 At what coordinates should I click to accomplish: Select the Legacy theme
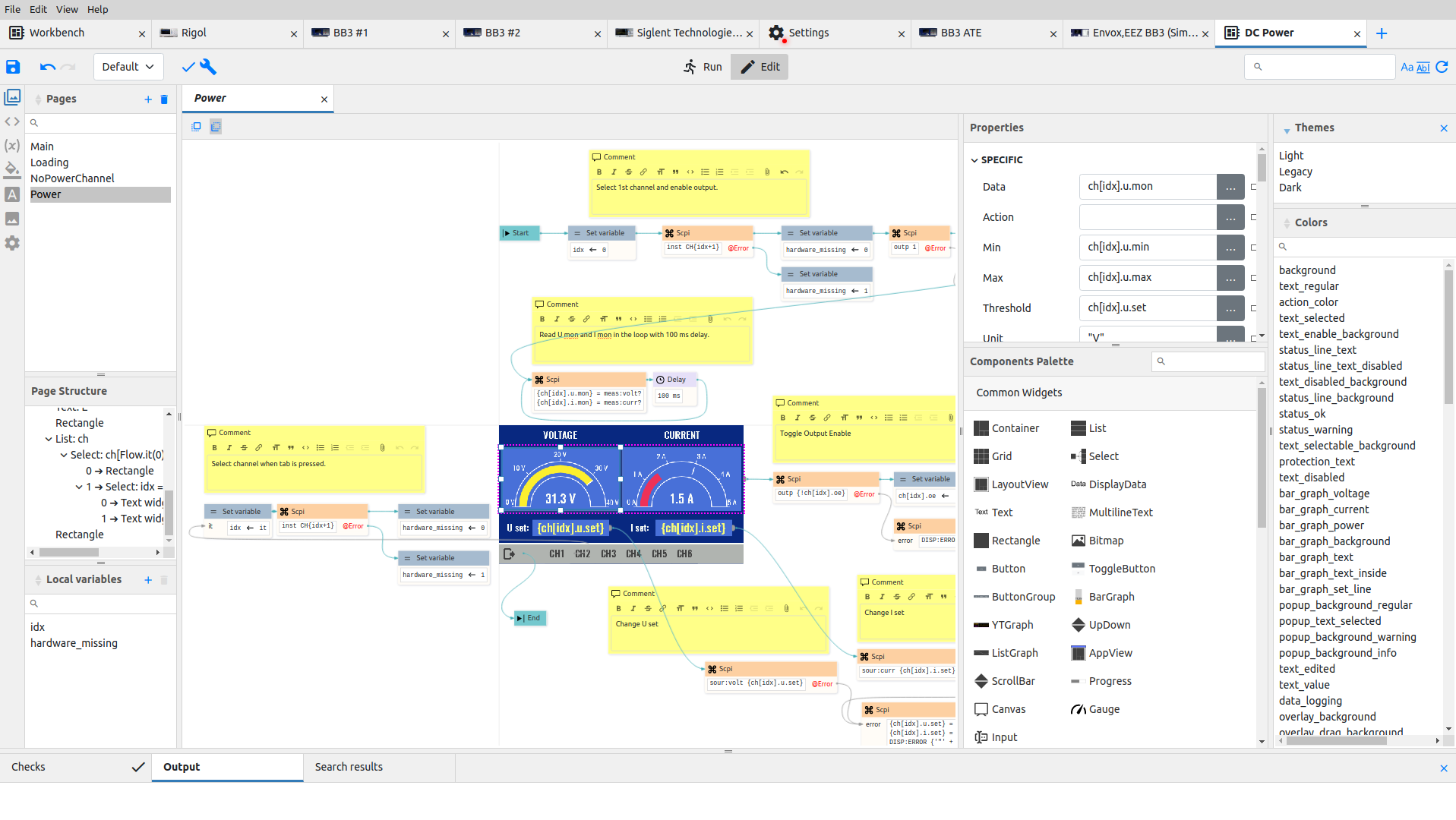[x=1295, y=172]
